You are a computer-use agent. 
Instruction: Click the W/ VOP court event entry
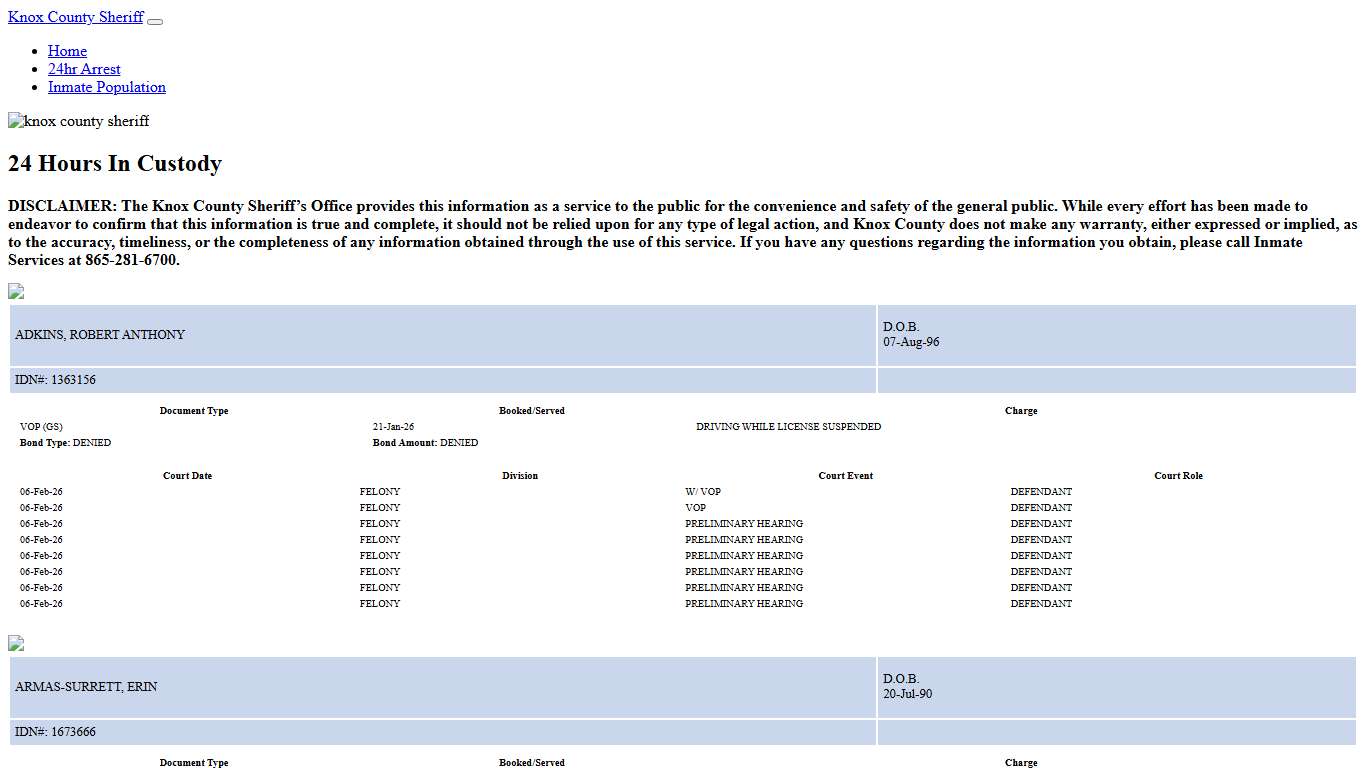coord(703,492)
